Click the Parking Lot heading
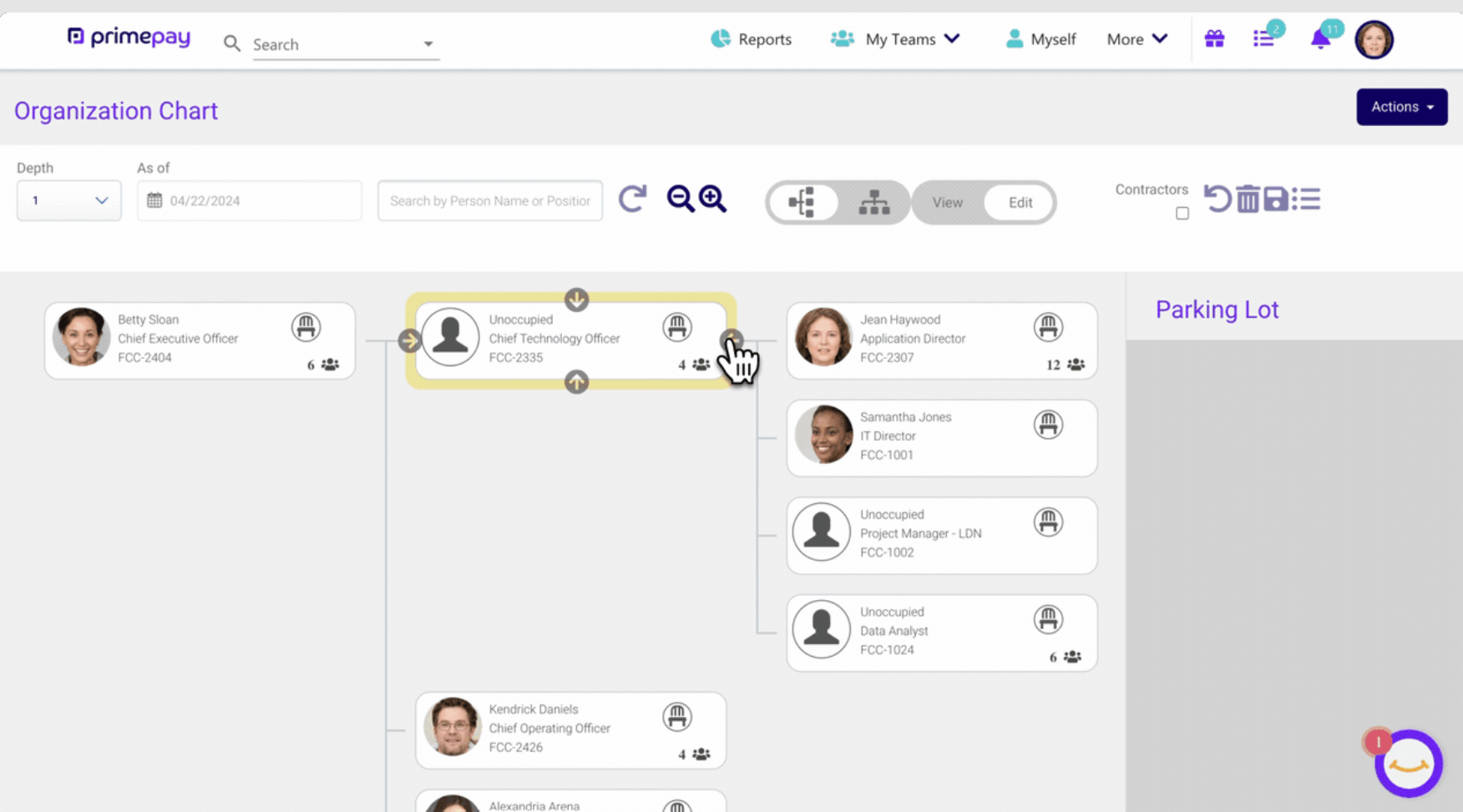 click(1217, 310)
